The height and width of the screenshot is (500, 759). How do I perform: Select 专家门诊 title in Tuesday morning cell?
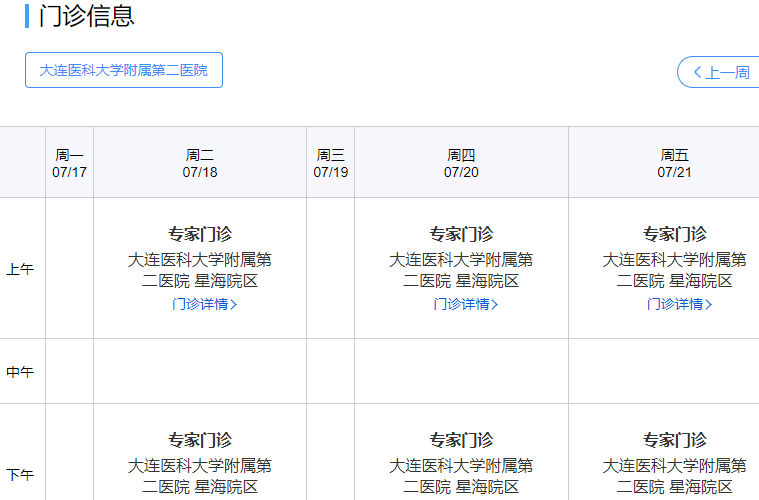coord(200,234)
